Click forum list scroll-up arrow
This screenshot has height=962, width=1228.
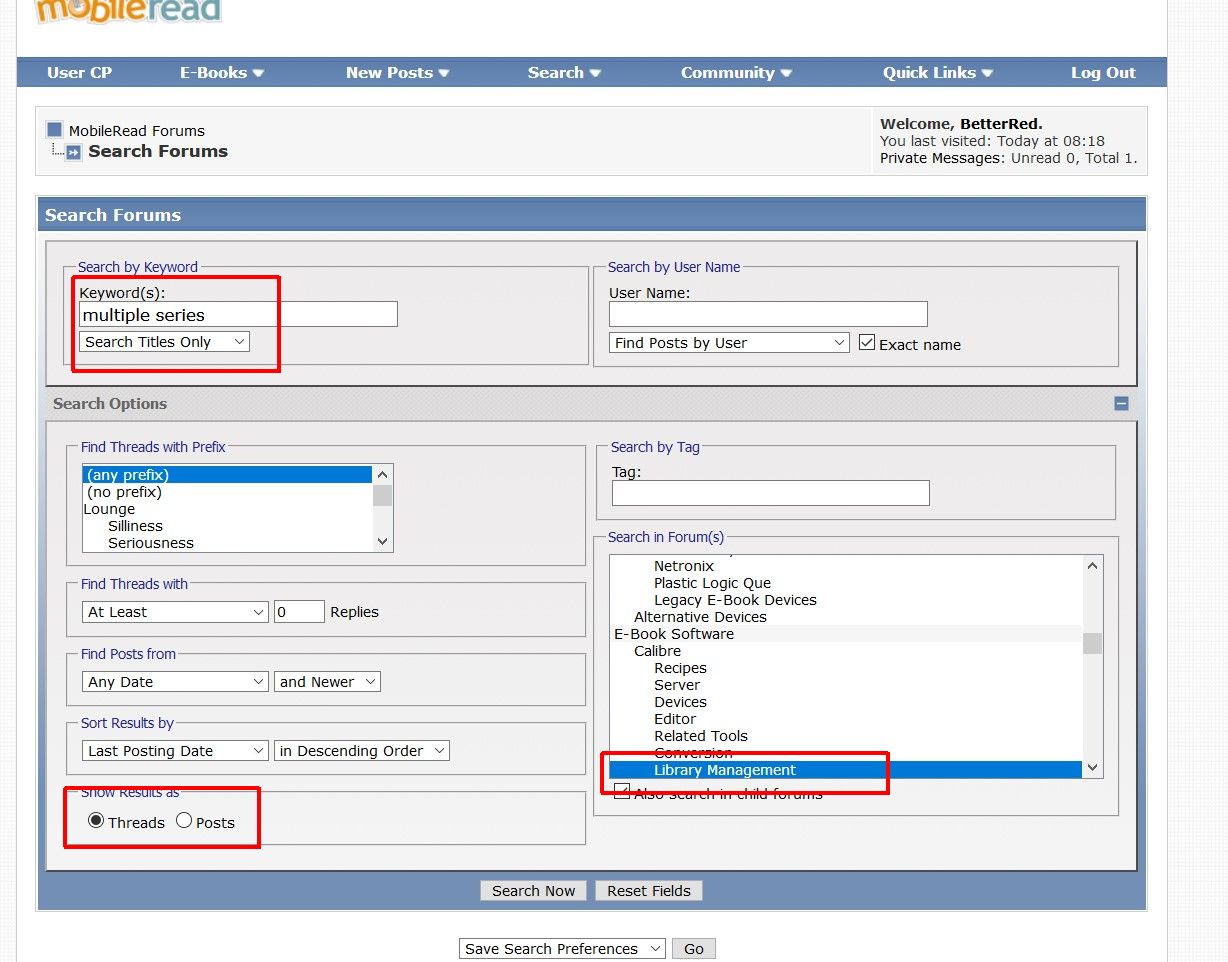1092,566
